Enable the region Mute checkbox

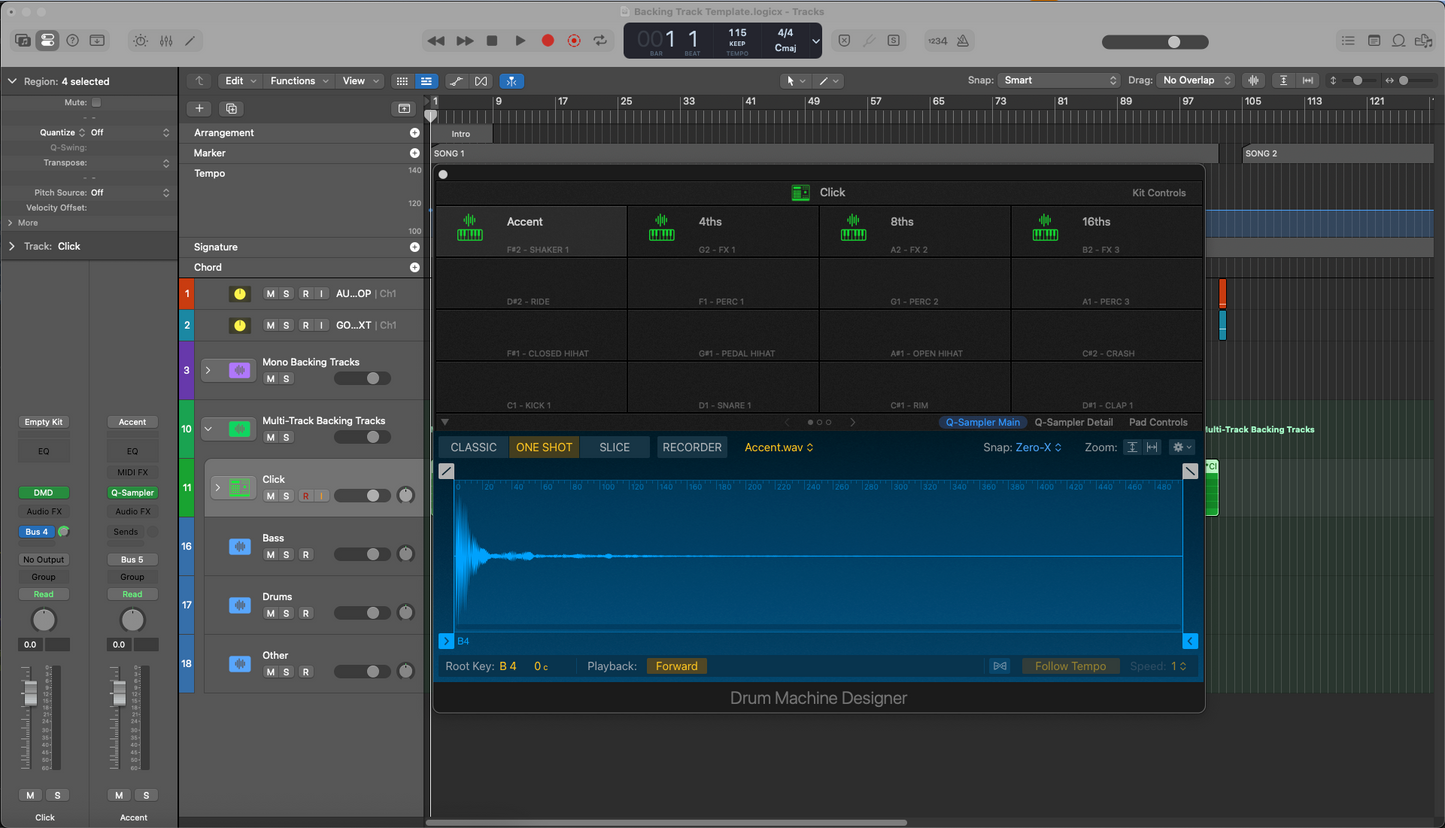pyautogui.click(x=96, y=102)
